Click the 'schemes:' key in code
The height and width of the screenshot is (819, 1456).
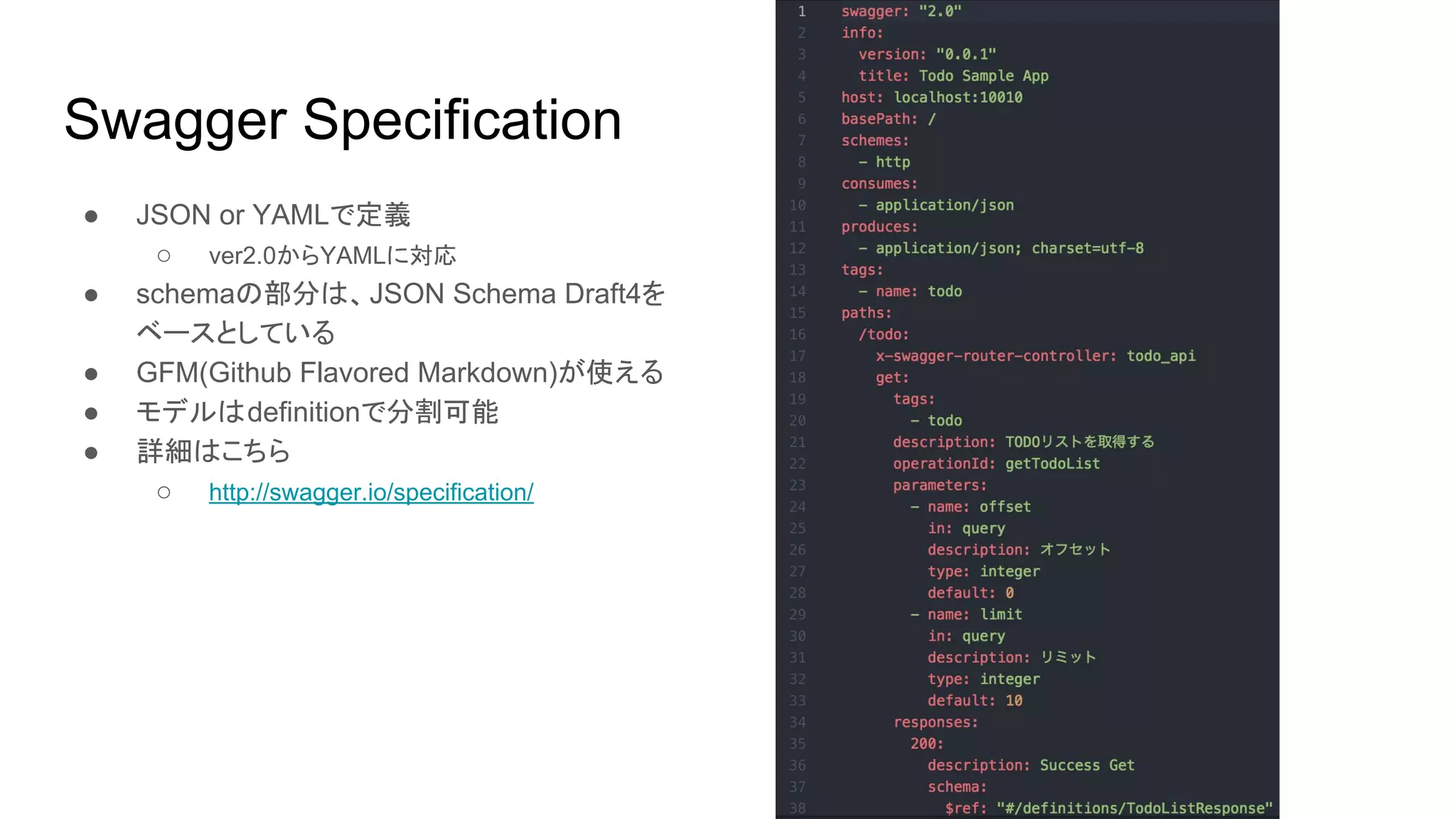click(x=875, y=140)
